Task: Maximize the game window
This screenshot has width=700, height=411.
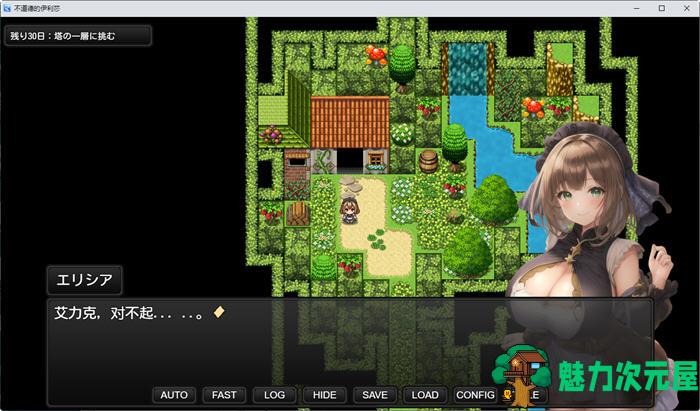Action: click(x=662, y=8)
